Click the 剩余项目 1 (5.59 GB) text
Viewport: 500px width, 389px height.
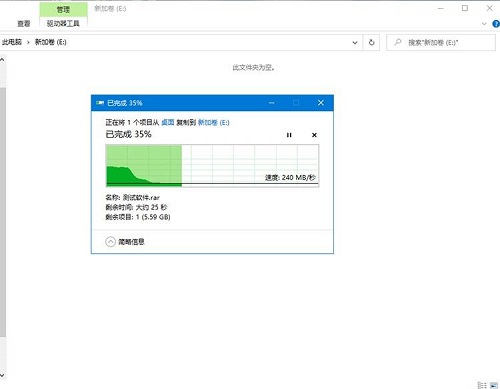coord(138,217)
